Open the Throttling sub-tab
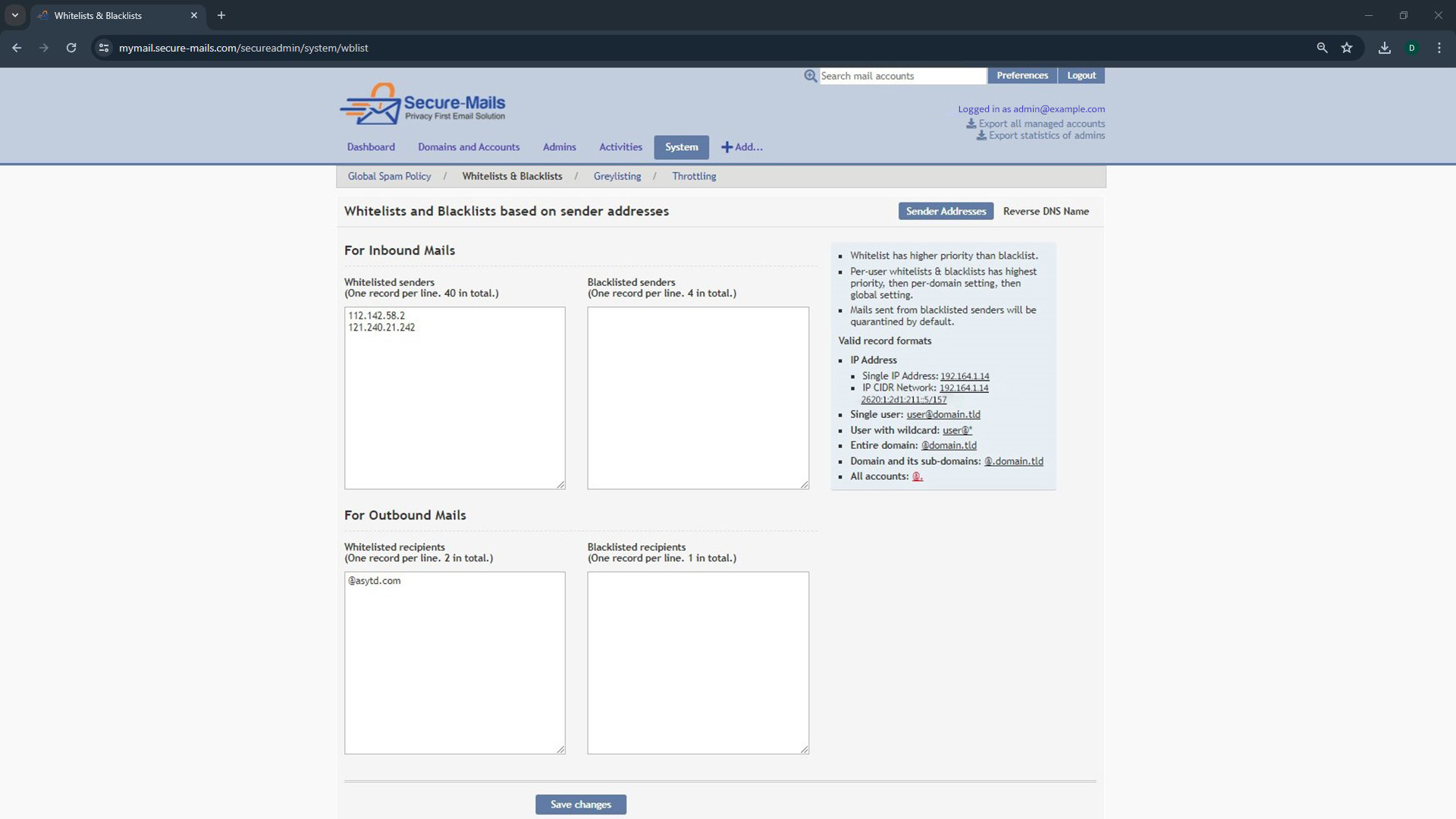Image resolution: width=1456 pixels, height=819 pixels. (x=694, y=176)
